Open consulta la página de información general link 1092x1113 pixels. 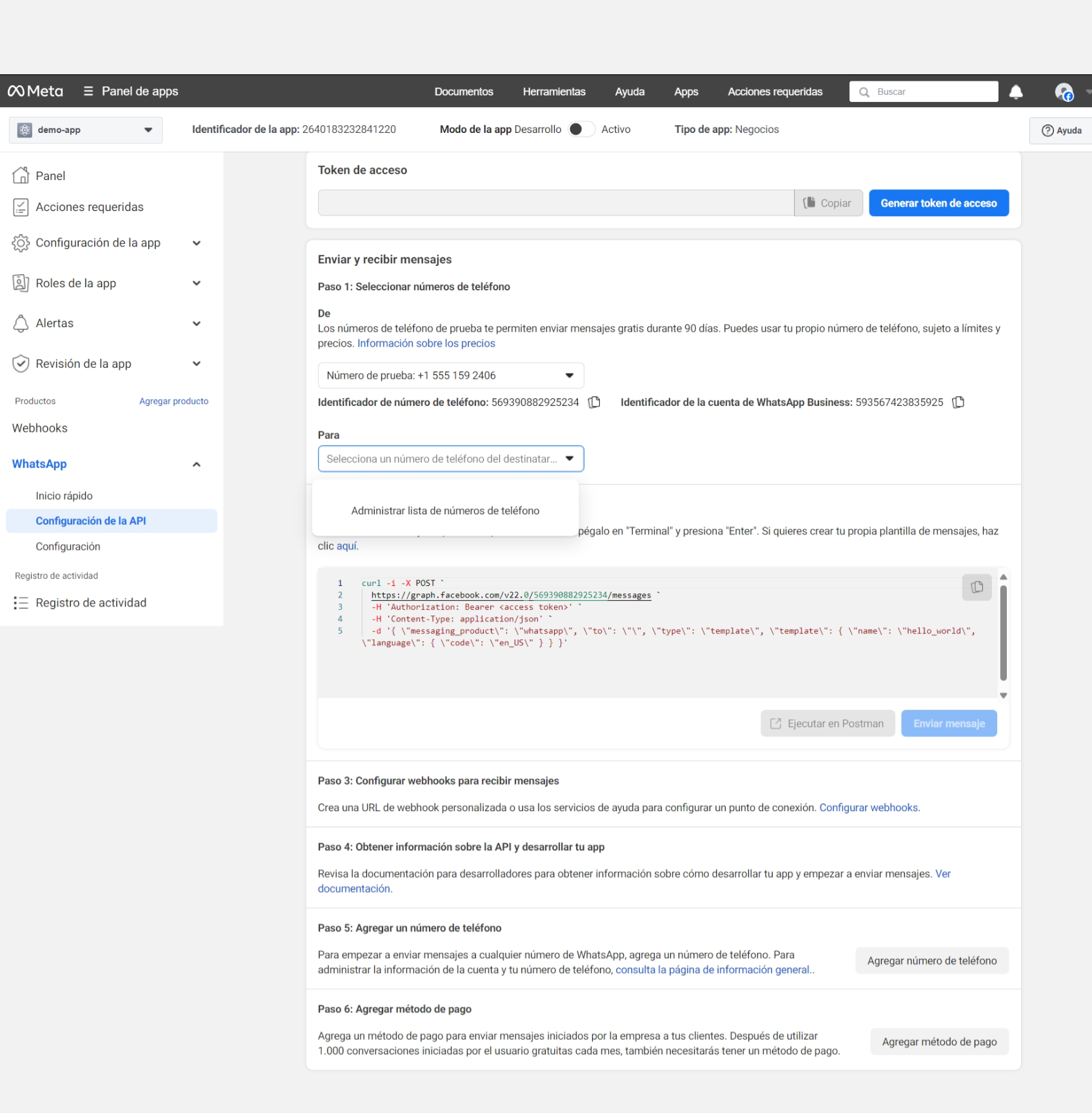point(713,969)
